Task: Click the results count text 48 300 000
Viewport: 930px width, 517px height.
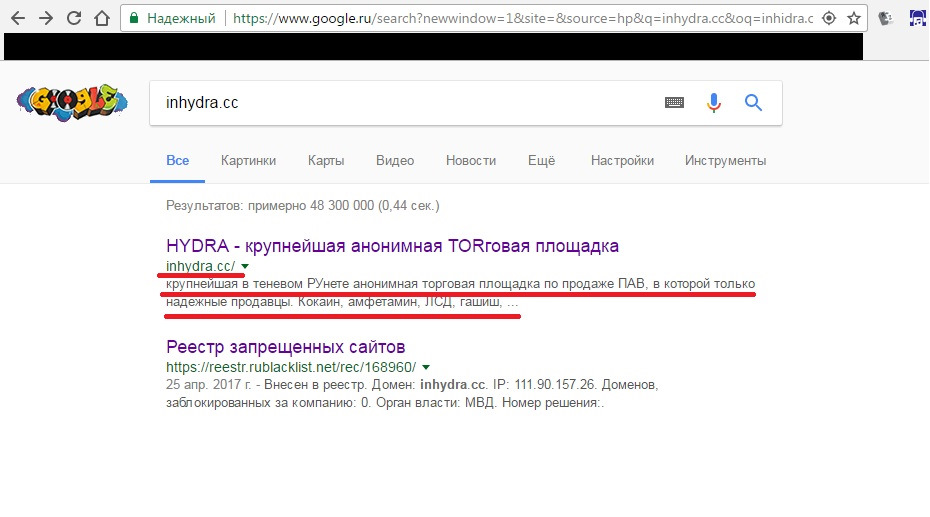Action: 302,206
